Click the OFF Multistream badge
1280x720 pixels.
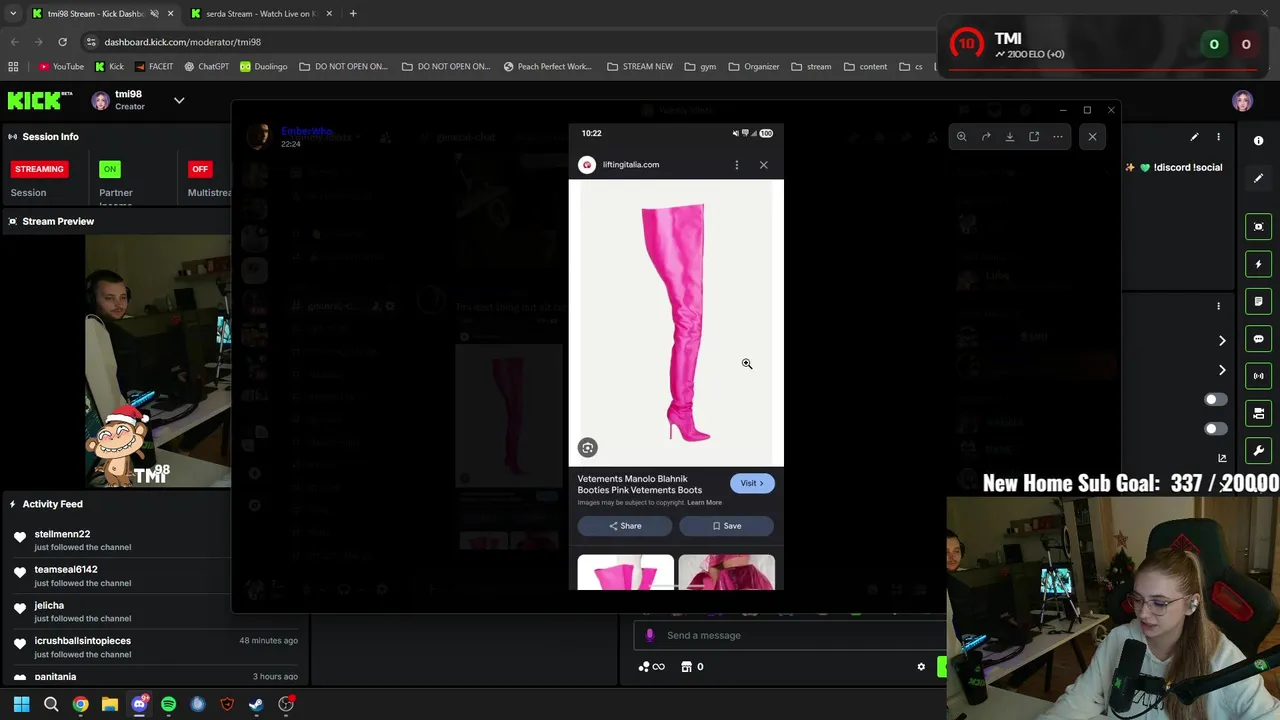(200, 169)
